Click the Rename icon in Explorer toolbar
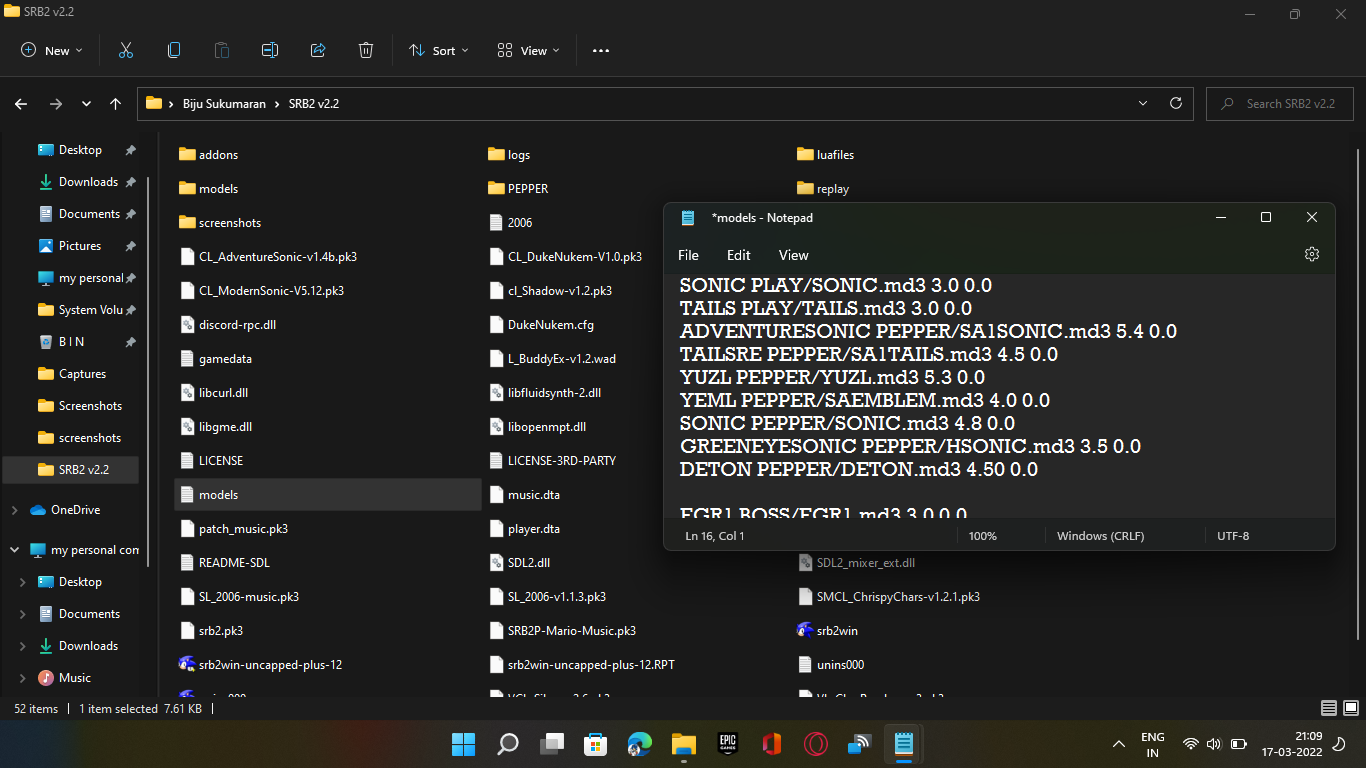 point(270,50)
